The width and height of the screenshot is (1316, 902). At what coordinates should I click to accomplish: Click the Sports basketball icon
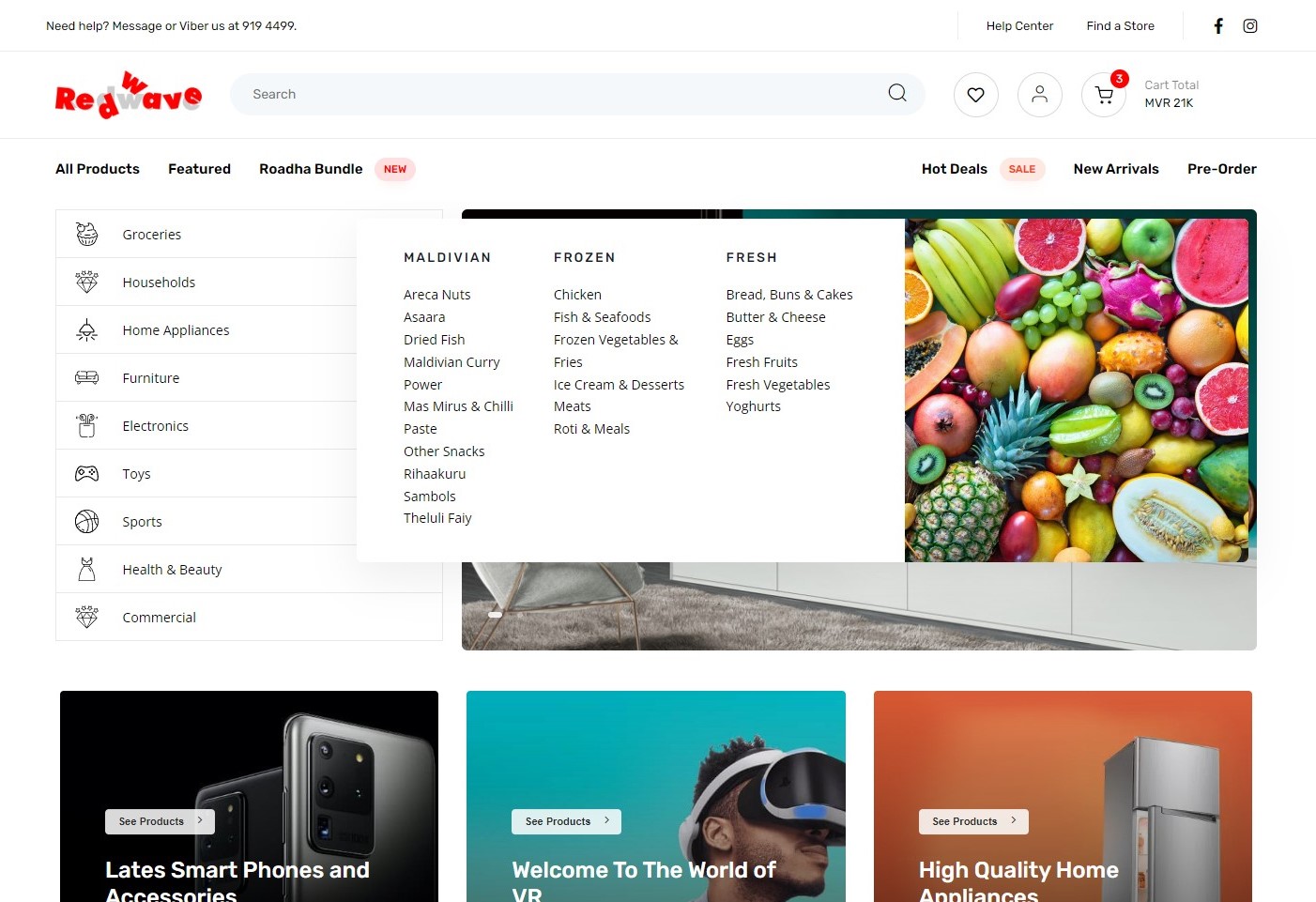[87, 522]
